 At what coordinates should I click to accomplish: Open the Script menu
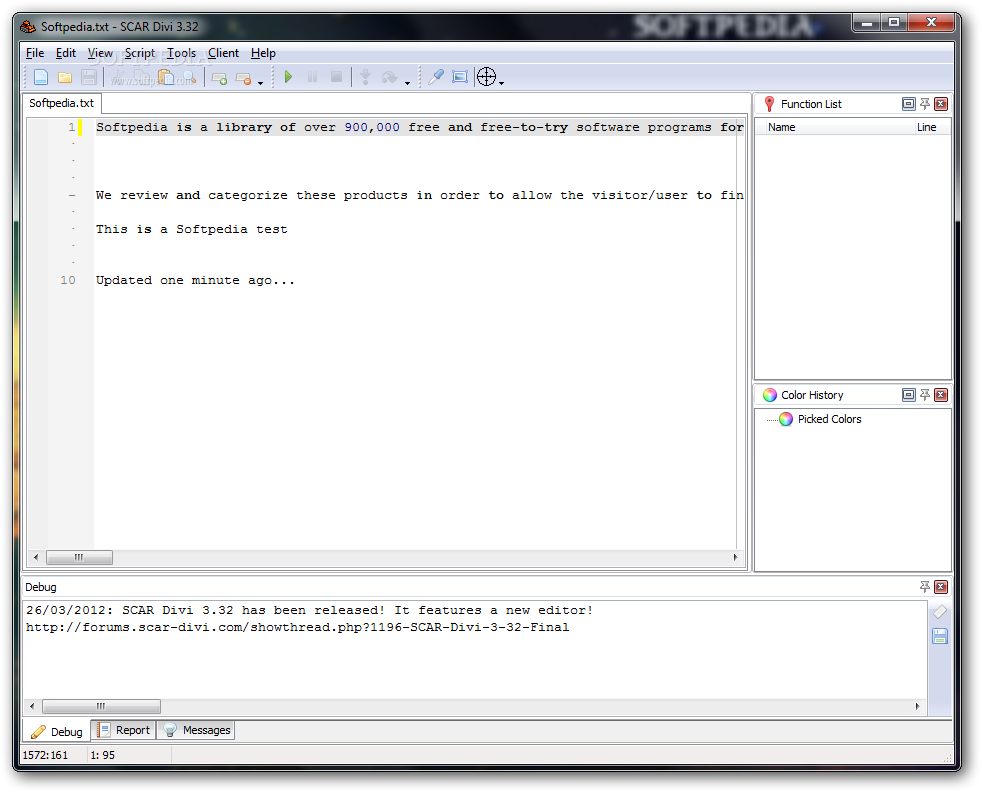tap(140, 53)
